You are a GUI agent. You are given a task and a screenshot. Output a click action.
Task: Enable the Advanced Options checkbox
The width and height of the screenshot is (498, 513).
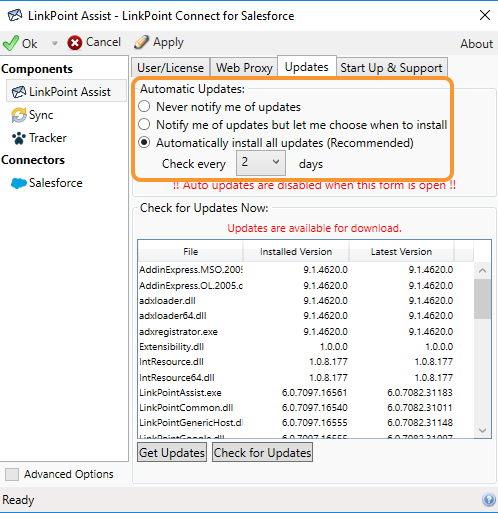pyautogui.click(x=12, y=474)
